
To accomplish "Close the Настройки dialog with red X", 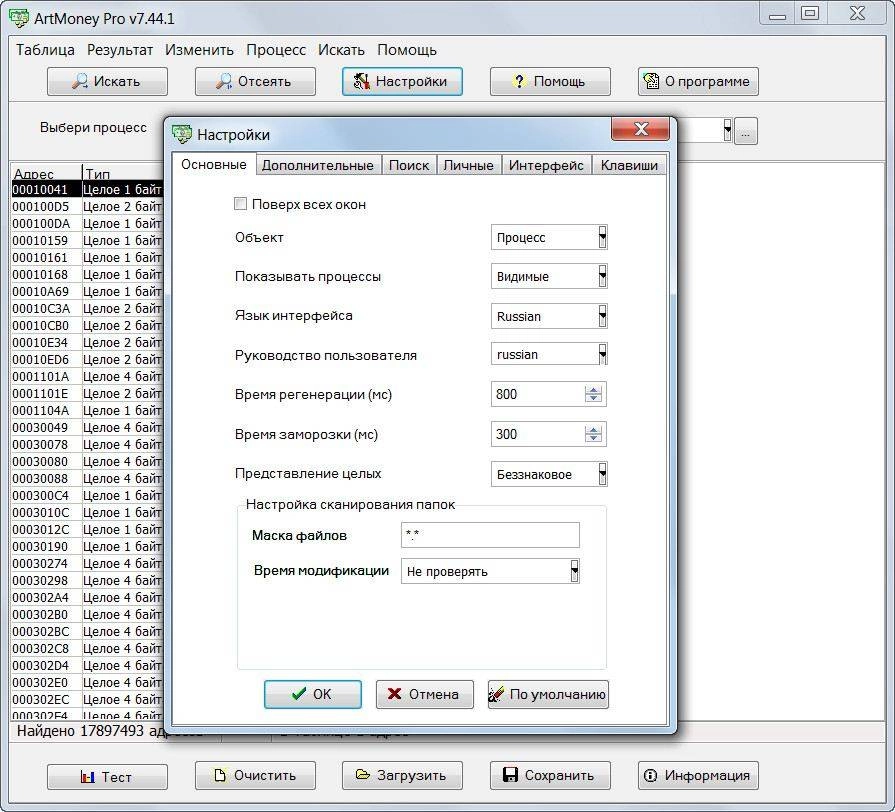I will click(640, 128).
